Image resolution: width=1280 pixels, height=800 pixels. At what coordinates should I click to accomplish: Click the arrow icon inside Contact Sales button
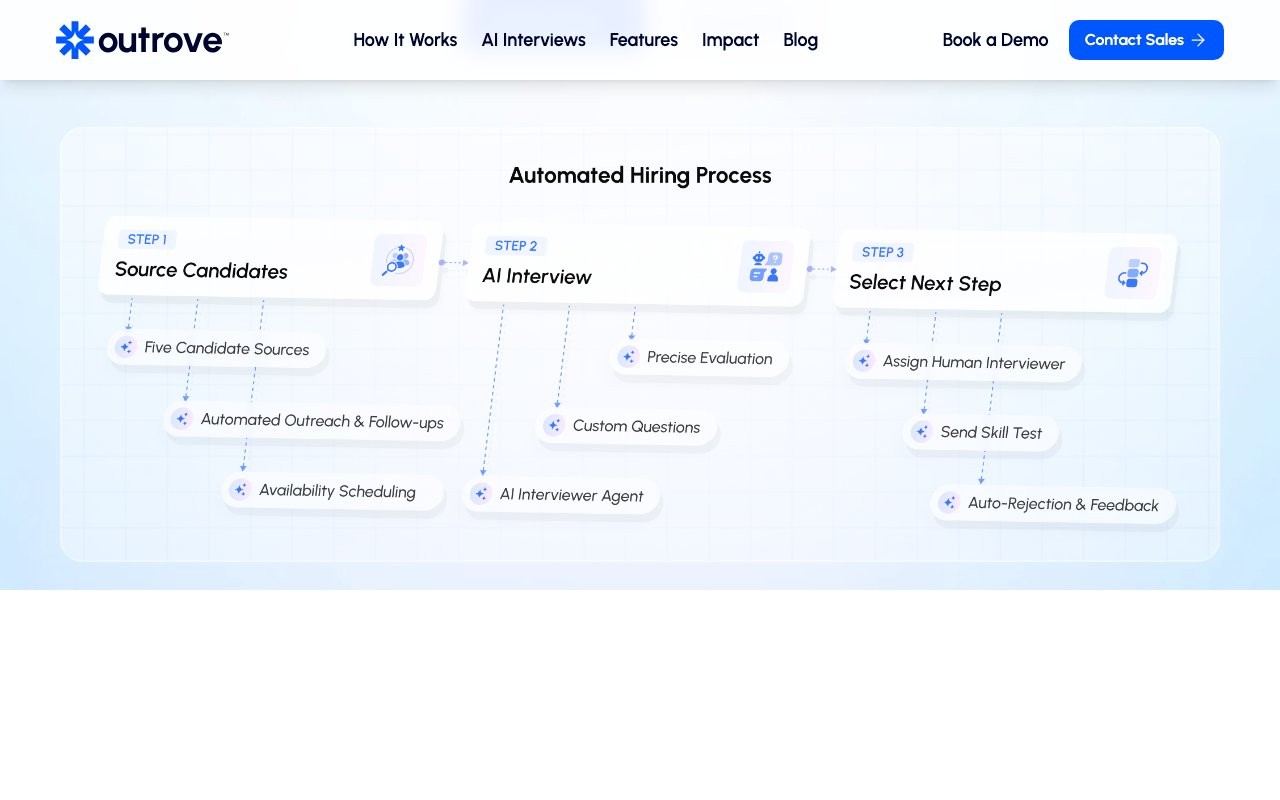pos(1198,40)
